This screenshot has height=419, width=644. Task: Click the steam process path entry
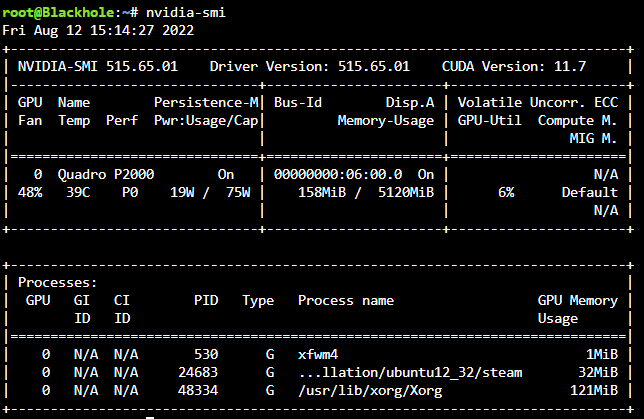[410, 373]
